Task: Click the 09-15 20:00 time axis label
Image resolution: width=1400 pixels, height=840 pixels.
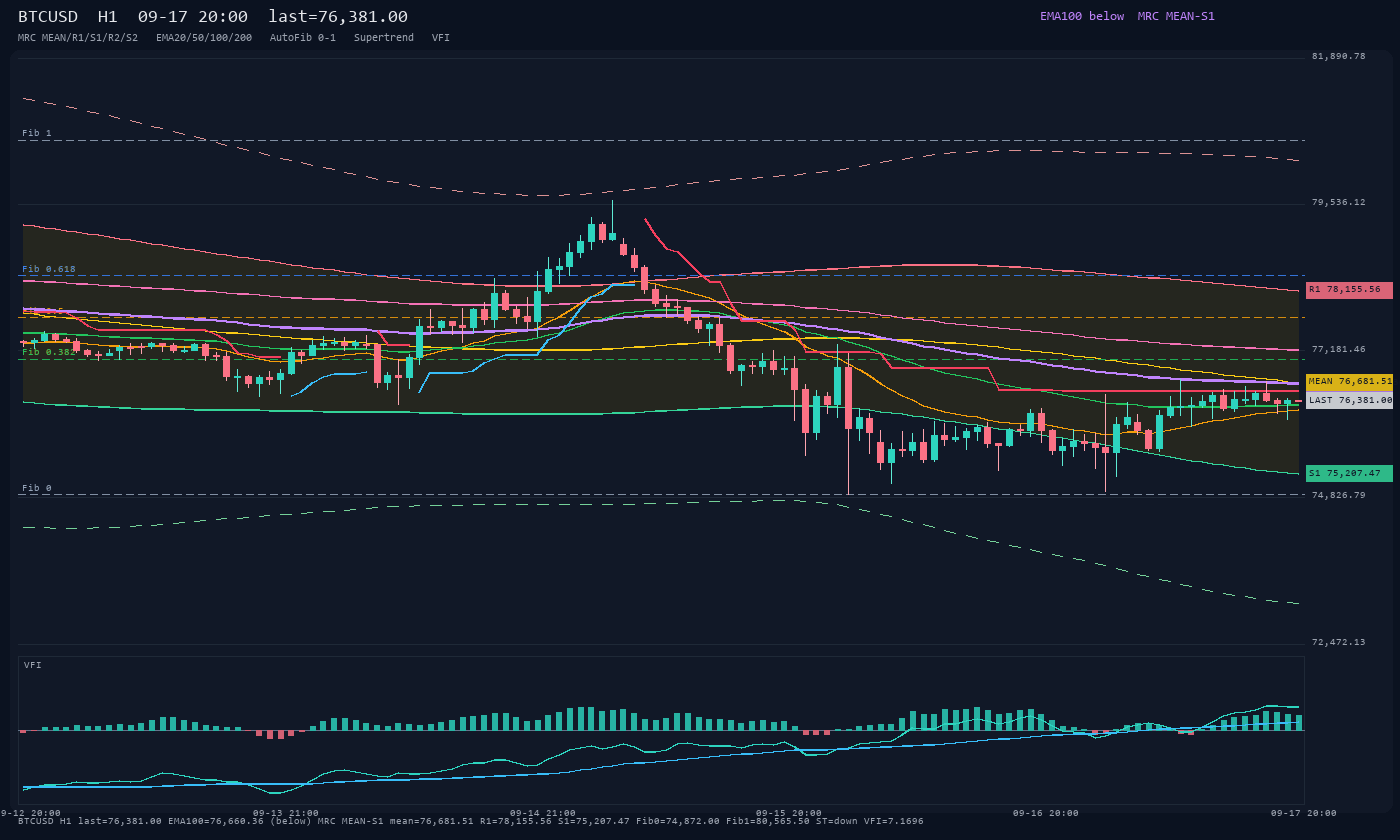Action: (789, 813)
